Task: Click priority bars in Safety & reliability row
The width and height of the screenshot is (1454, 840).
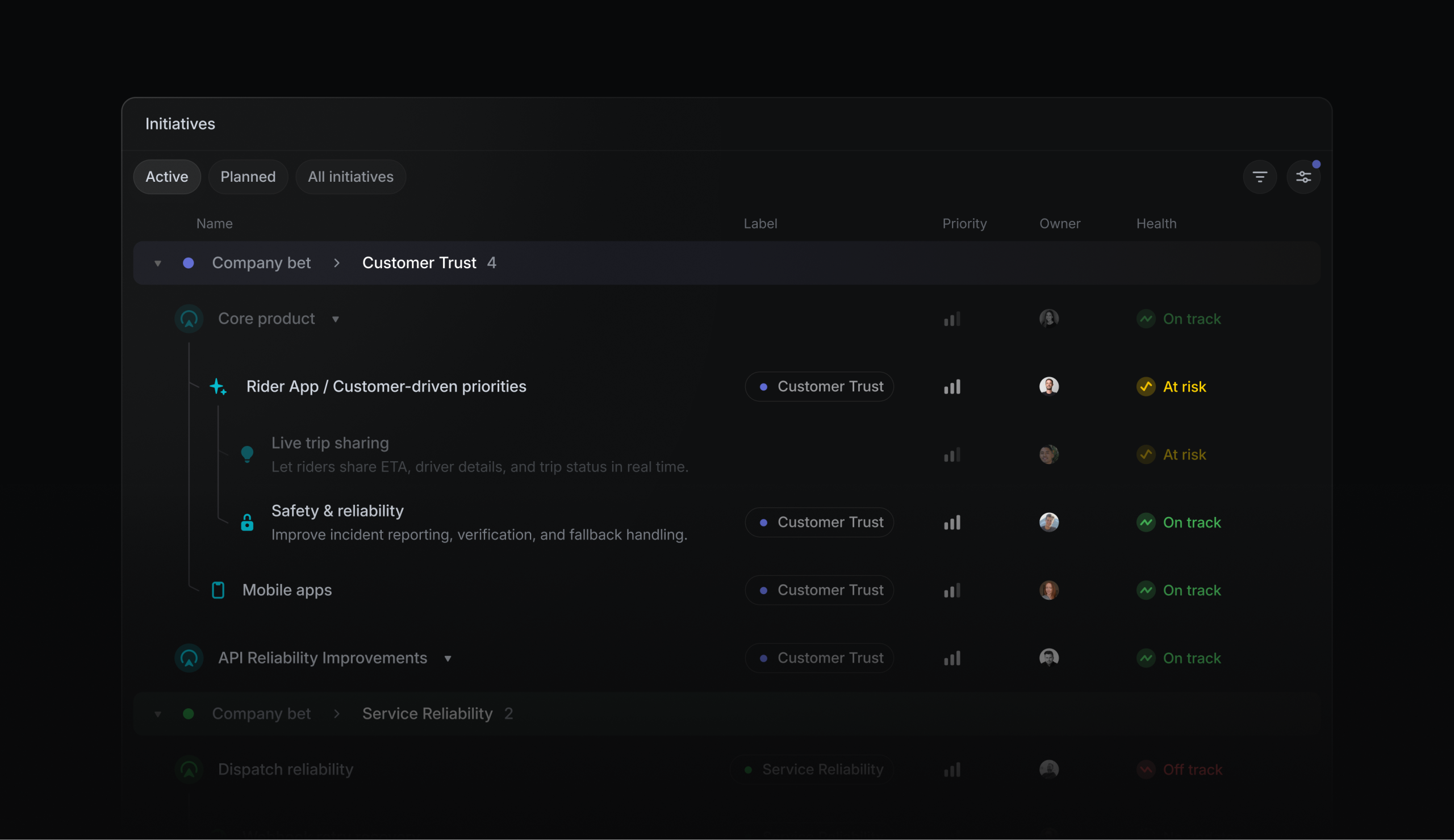Action: 952,523
